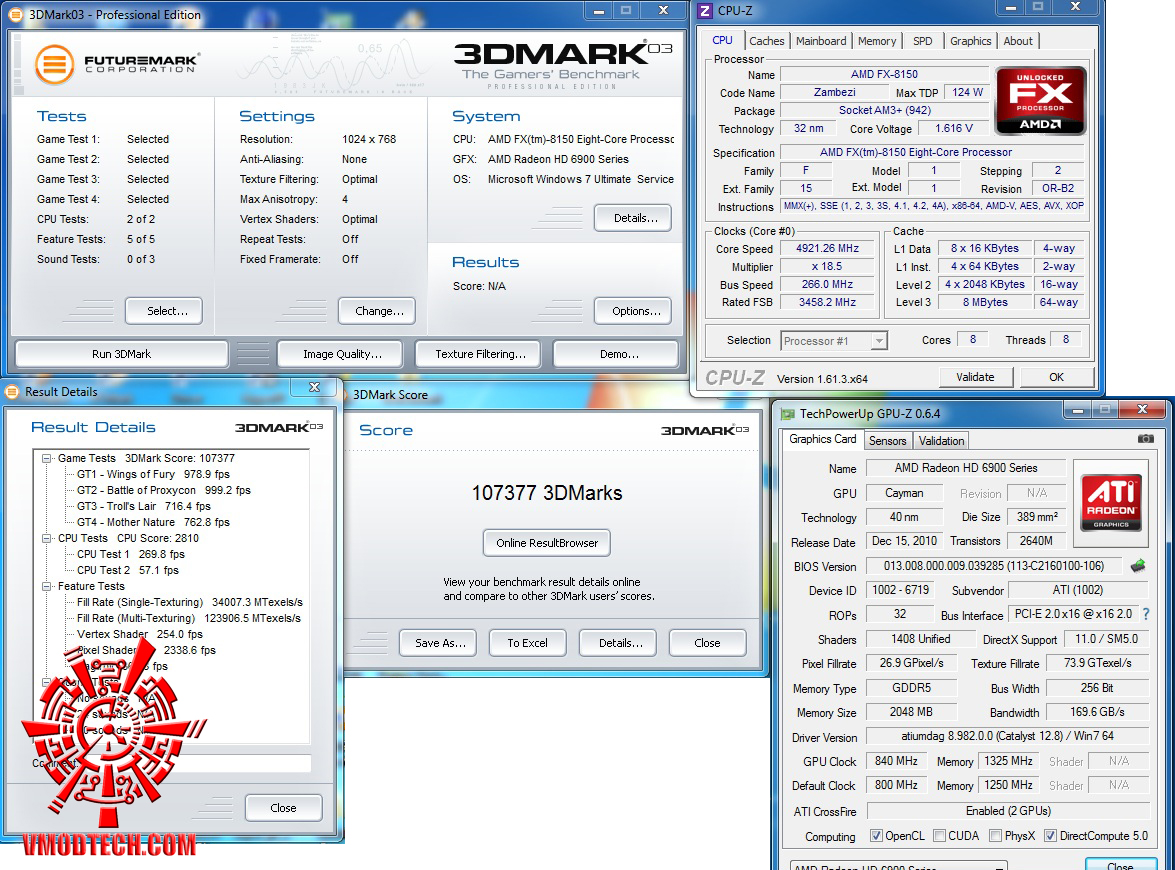Image resolution: width=1175 pixels, height=870 pixels.
Task: Toggle the CUDA checkbox in GPU-Z
Action: [x=939, y=836]
